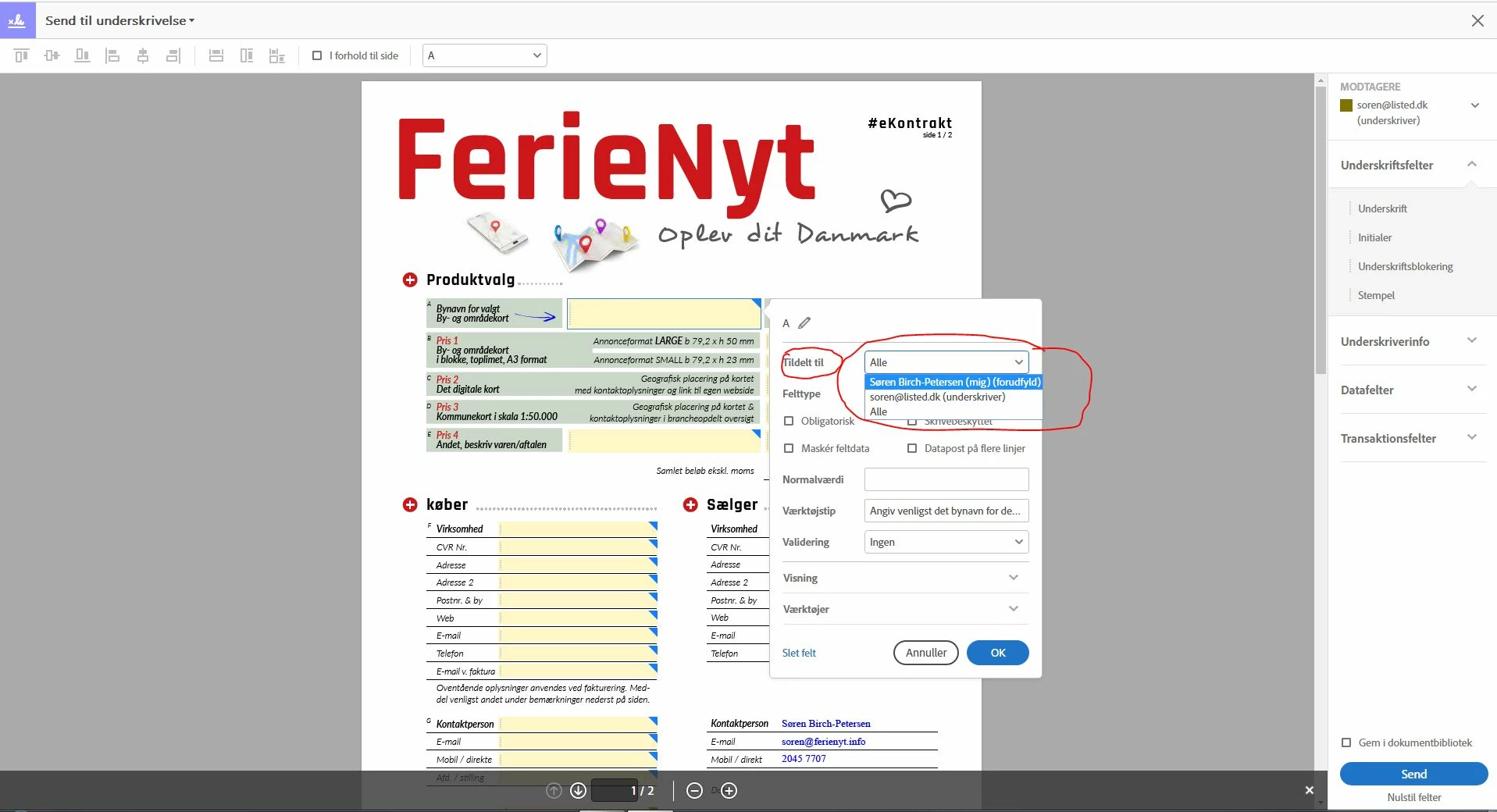Click the page number input box
The width and height of the screenshot is (1497, 812).
coord(615,790)
